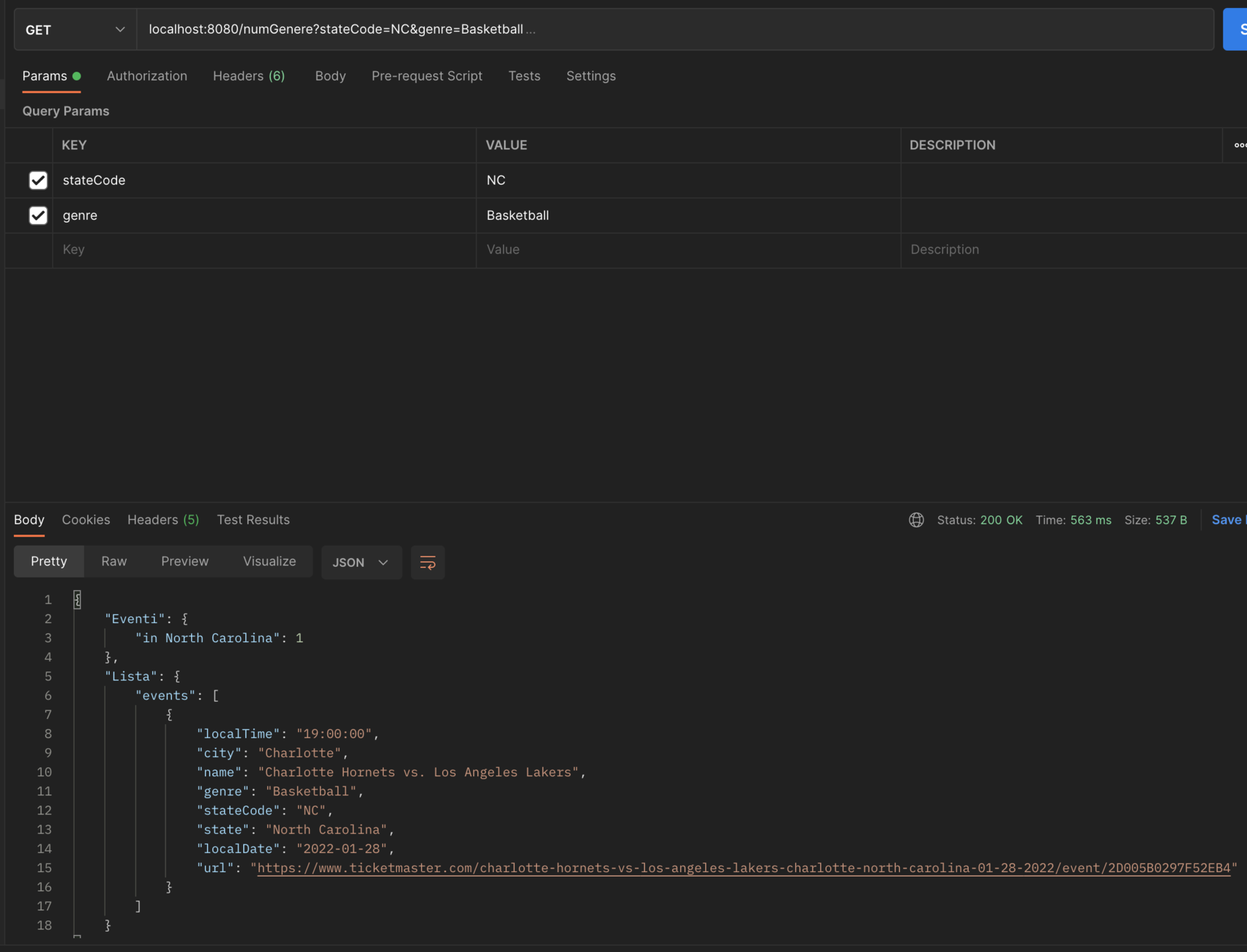Click the Save Response link

[1228, 520]
